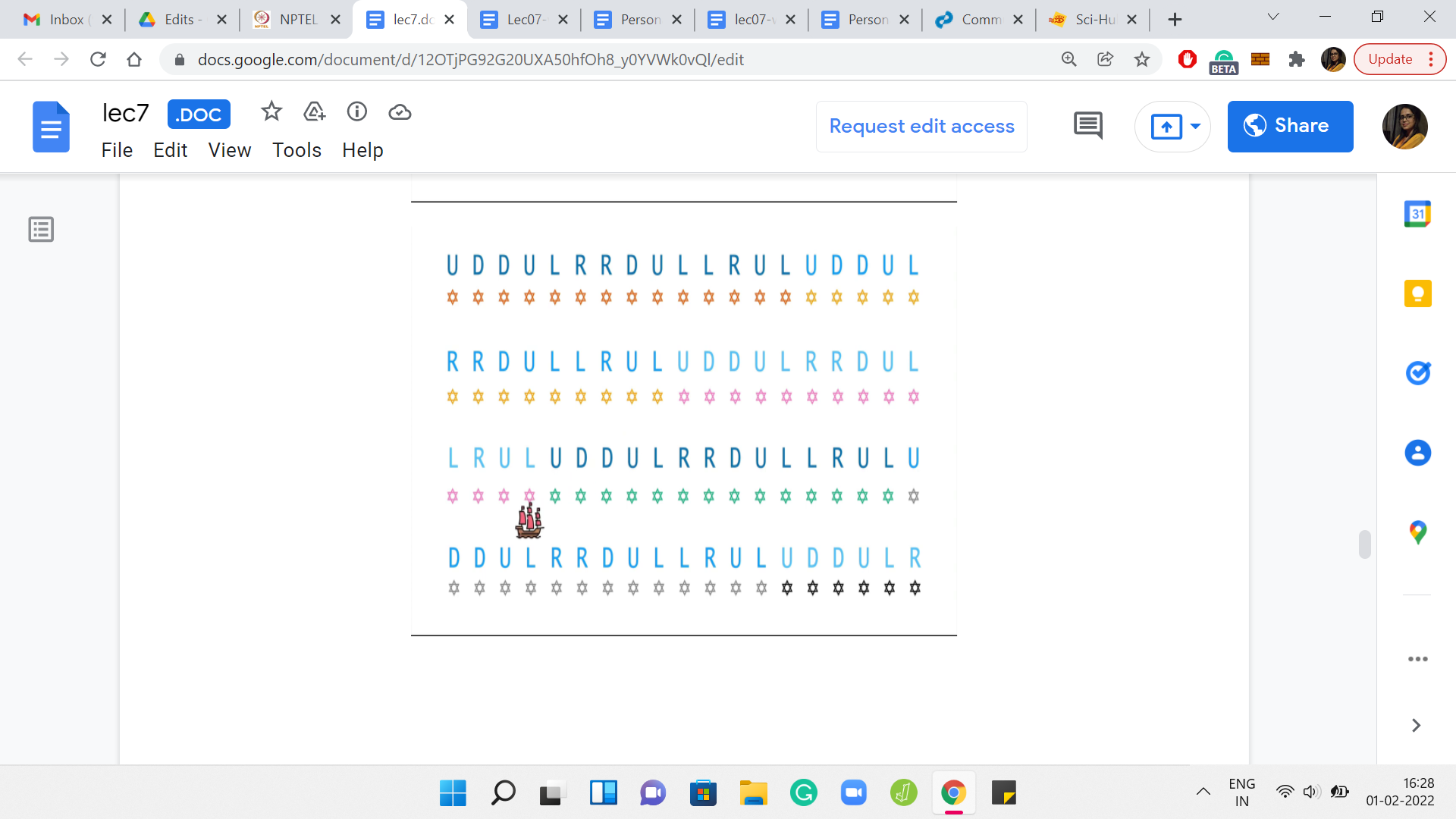Open document info icon

coord(356,112)
